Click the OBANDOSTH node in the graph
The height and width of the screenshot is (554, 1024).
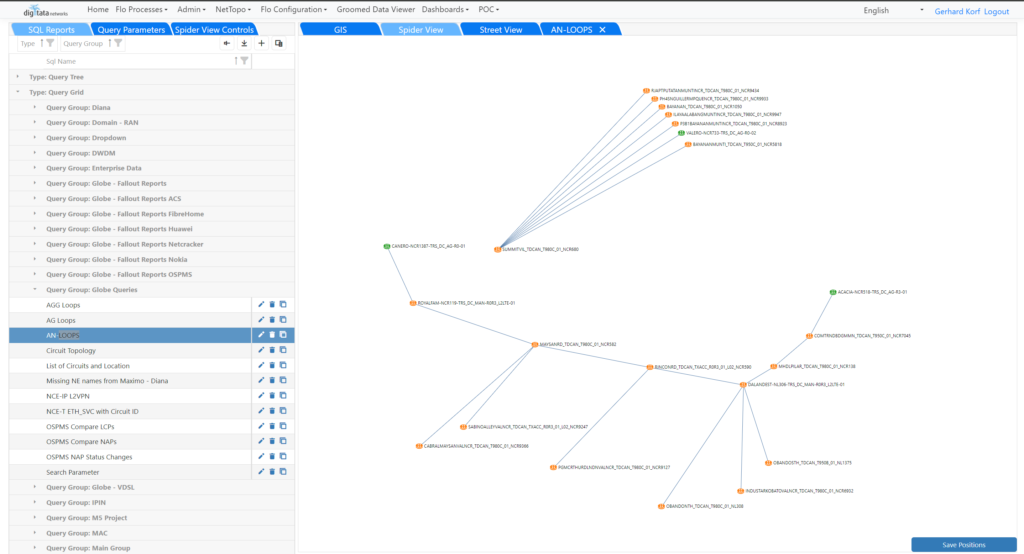[x=769, y=463]
